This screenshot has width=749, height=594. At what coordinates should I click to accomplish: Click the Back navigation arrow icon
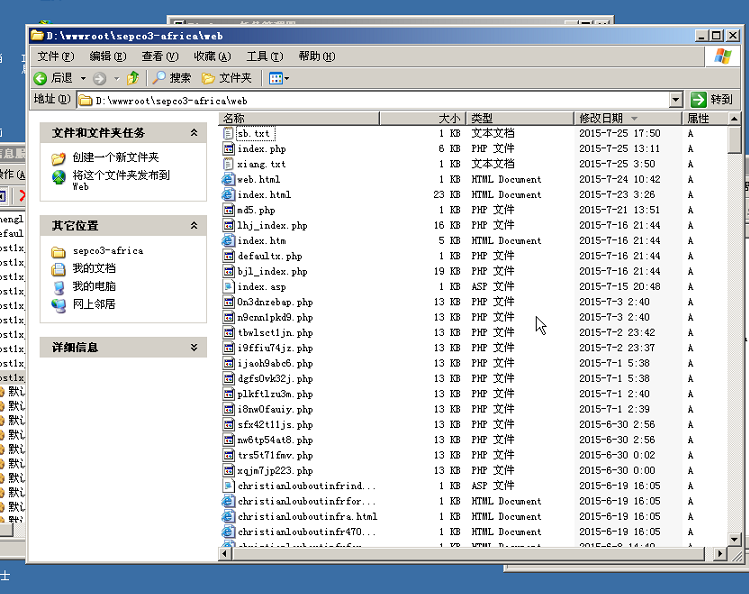[x=40, y=78]
